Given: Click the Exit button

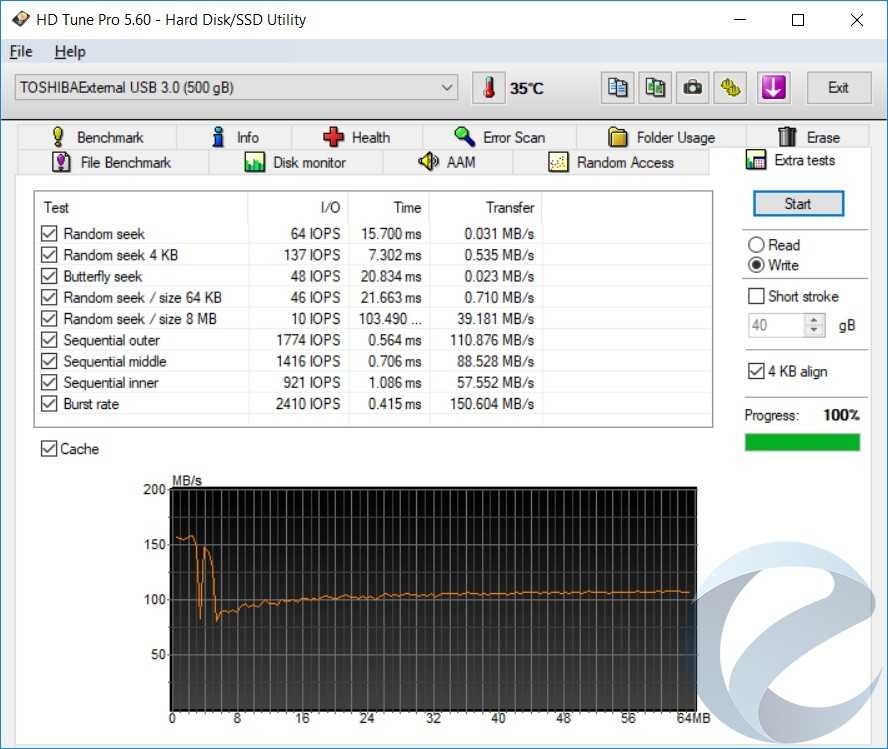Looking at the screenshot, I should [x=838, y=88].
